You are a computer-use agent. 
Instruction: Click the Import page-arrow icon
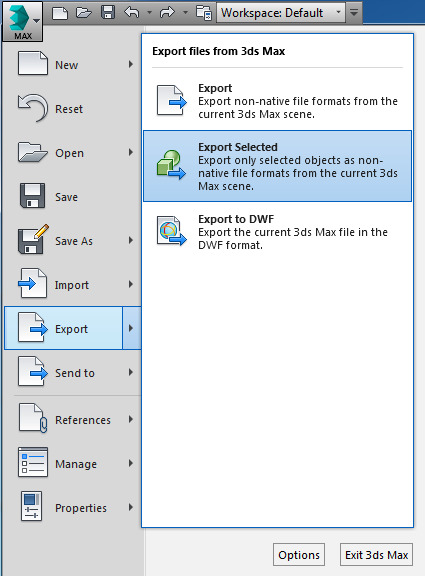[33, 283]
